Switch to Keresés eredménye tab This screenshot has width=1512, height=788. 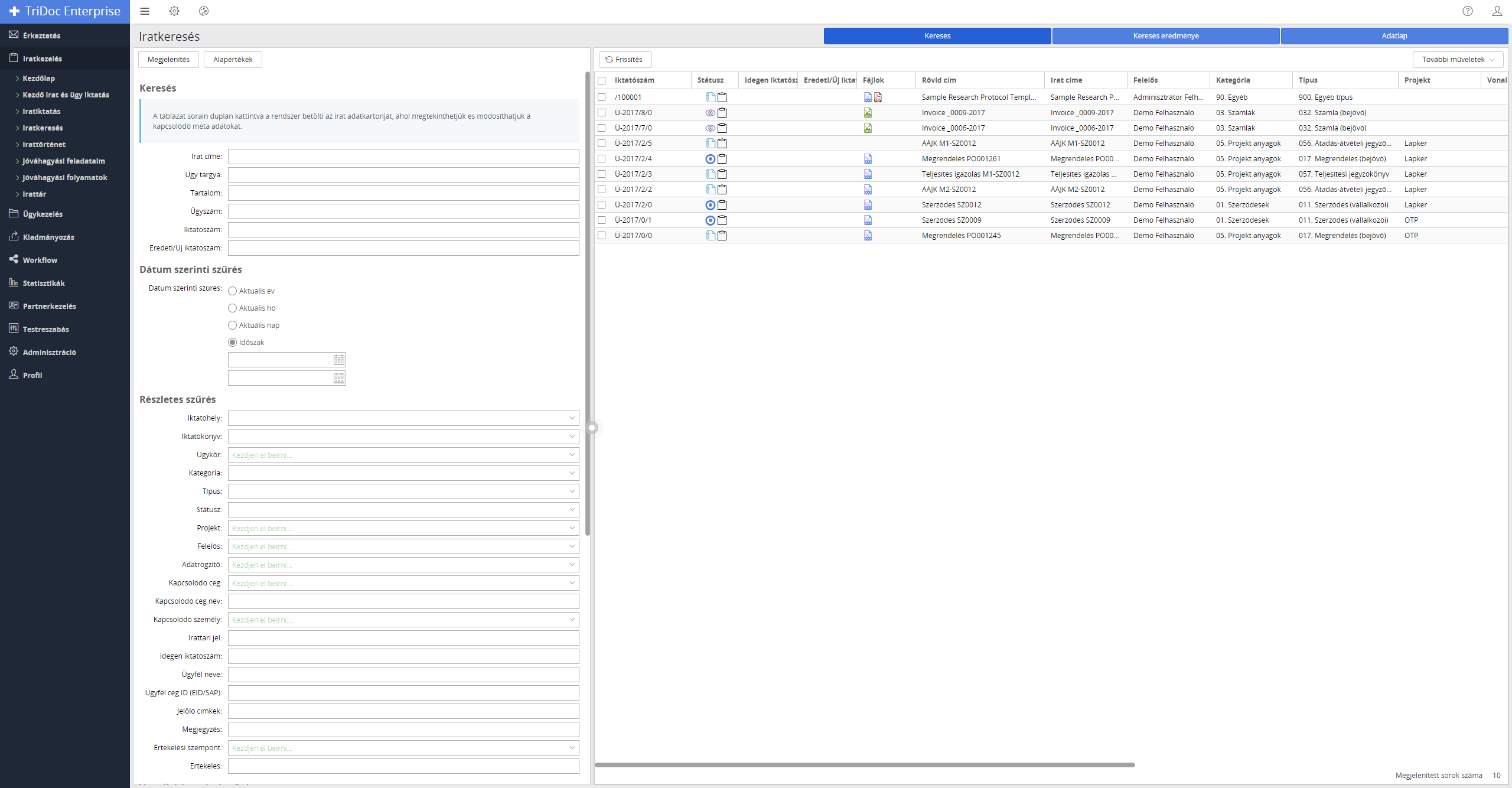pos(1165,36)
